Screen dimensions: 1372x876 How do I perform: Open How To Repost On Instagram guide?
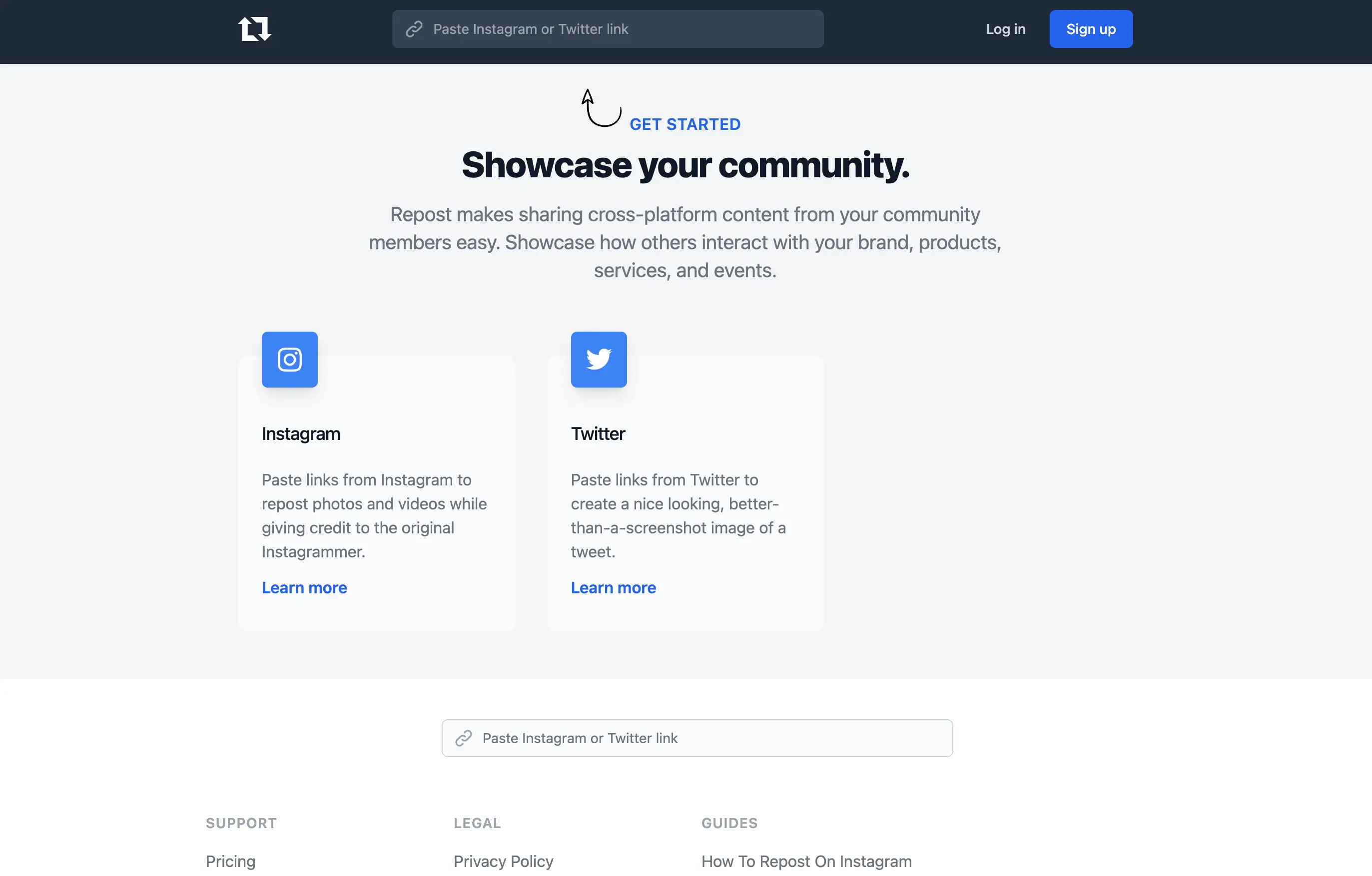[806, 861]
